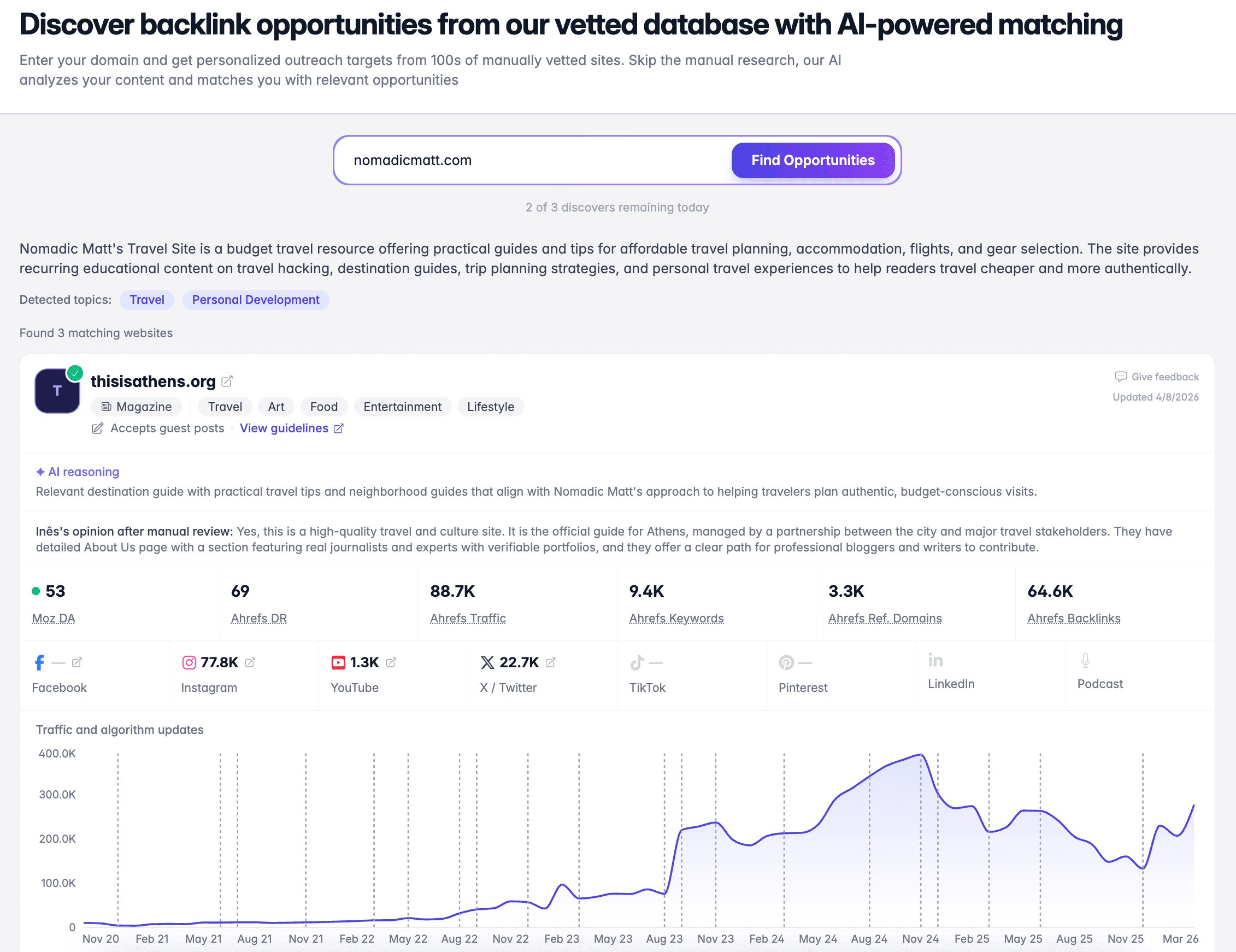Click the Ahrefs DR metric label

click(258, 619)
